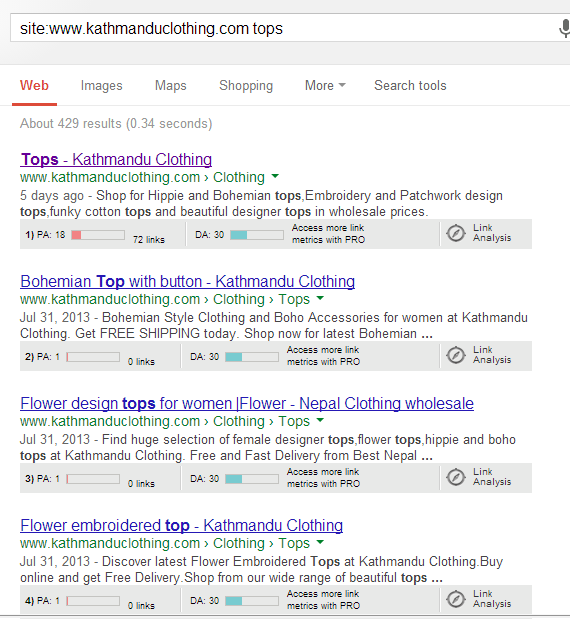Expand green arrow under Flower embroidered top result
The image size is (570, 630).
point(320,542)
